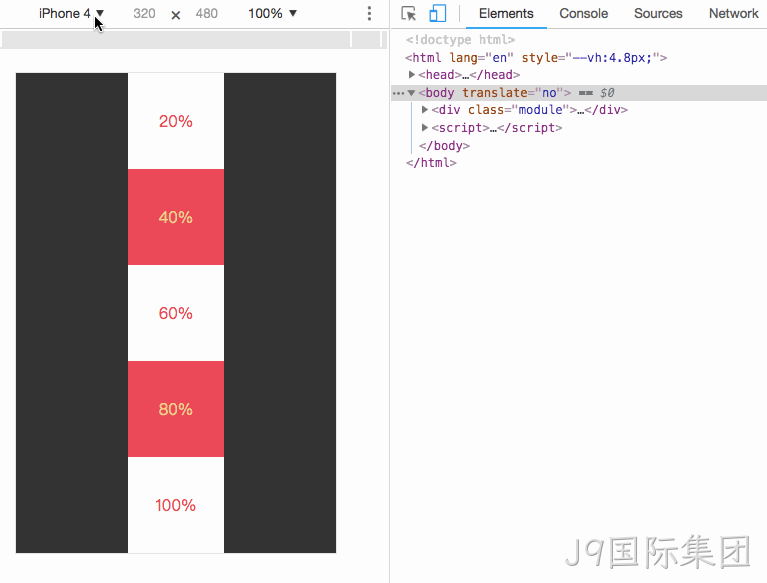Collapse the body element node
Screen dimensions: 767x583
coord(412,92)
